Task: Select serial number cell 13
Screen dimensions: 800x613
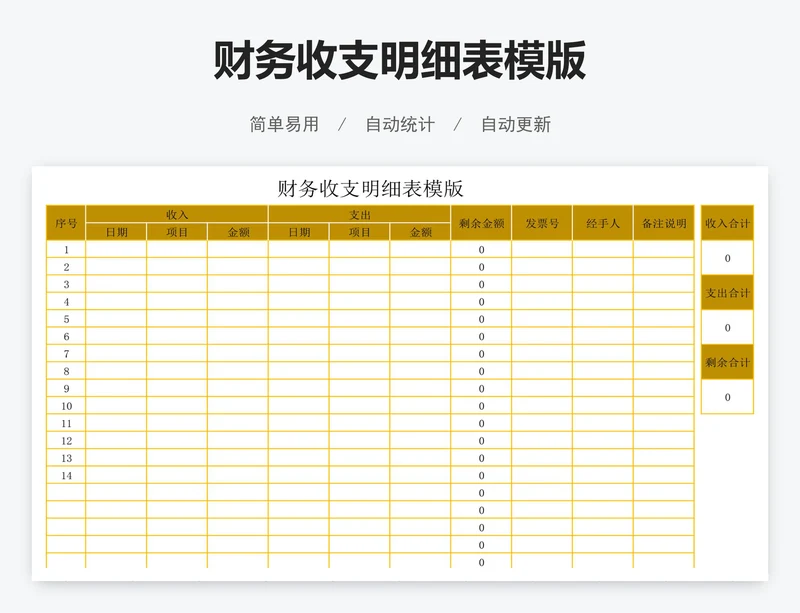Action: click(x=66, y=458)
